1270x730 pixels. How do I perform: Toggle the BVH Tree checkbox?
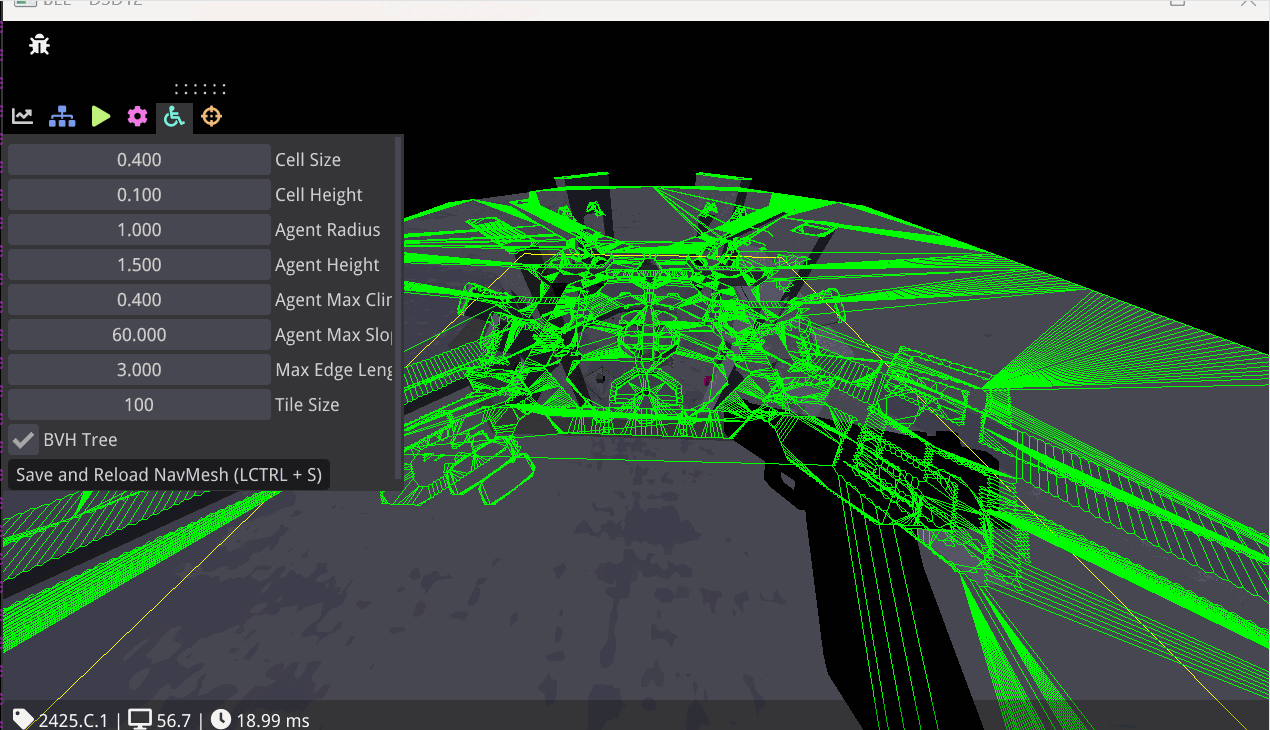coord(23,439)
